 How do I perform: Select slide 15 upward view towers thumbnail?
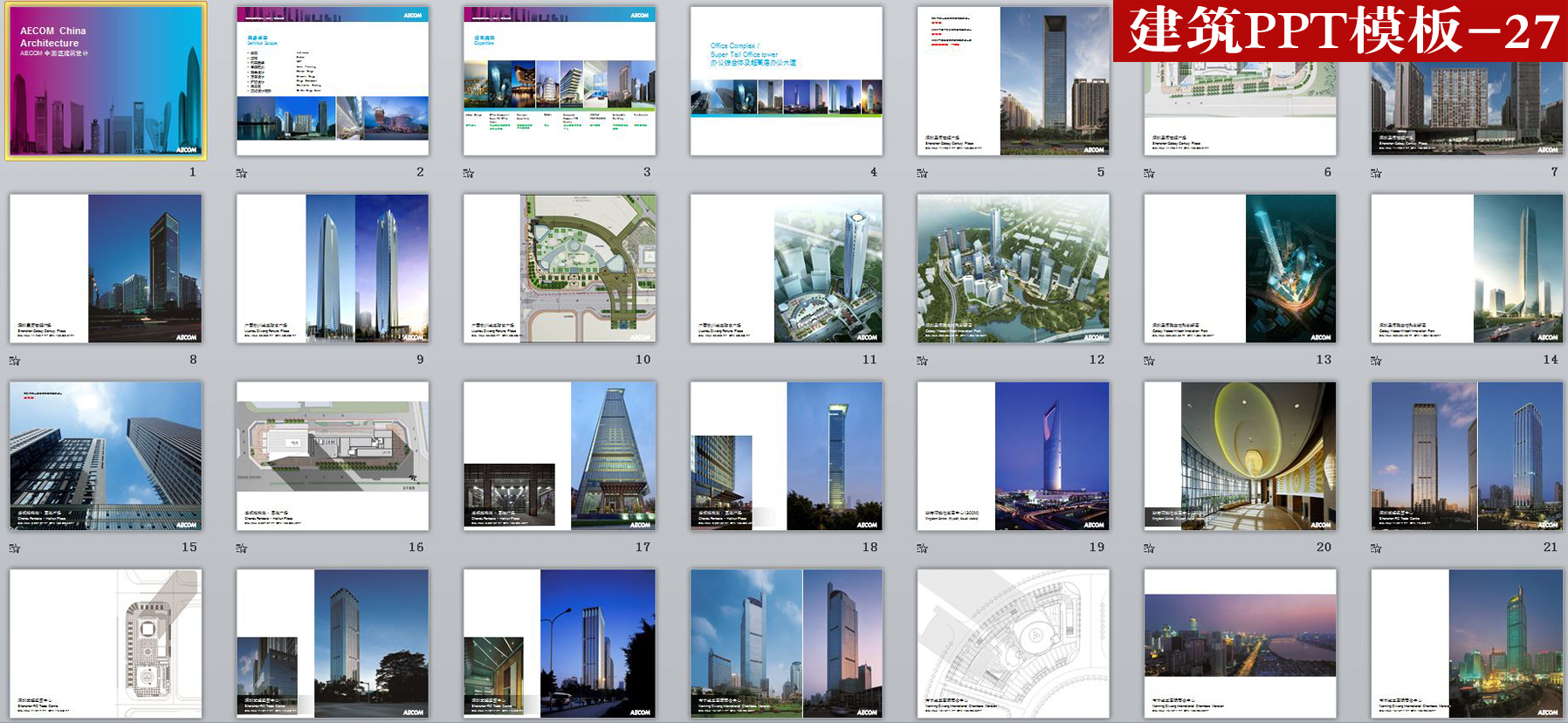tap(106, 456)
